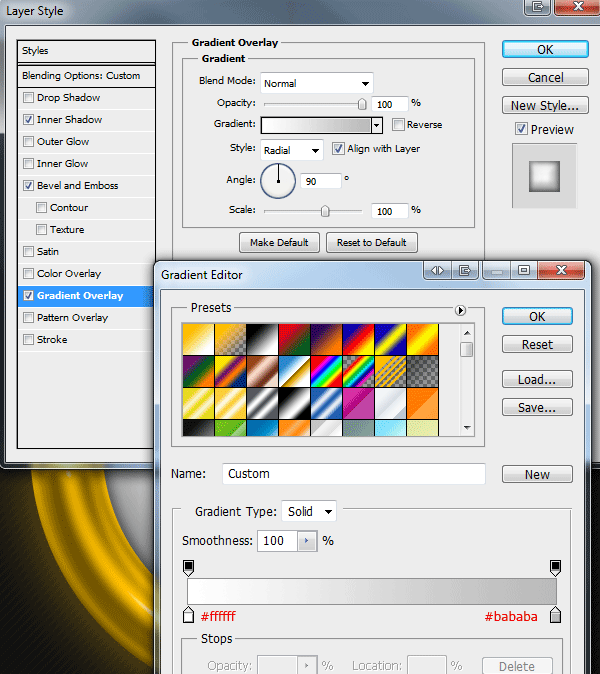This screenshot has width=600, height=674.
Task: Enable the Outer Glow checkbox
Action: click(x=28, y=141)
